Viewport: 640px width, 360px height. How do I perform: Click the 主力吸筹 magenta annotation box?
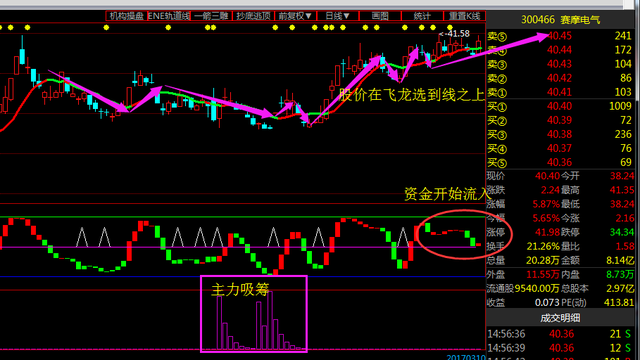254,313
